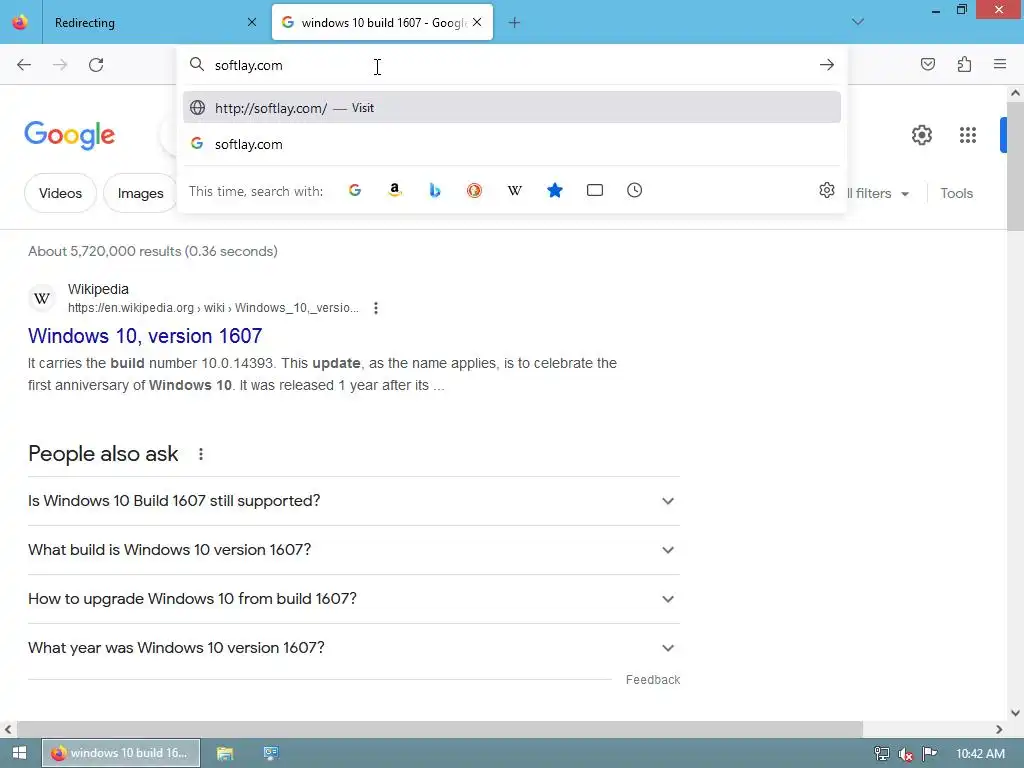
Task: Search this time with Google
Action: click(355, 190)
